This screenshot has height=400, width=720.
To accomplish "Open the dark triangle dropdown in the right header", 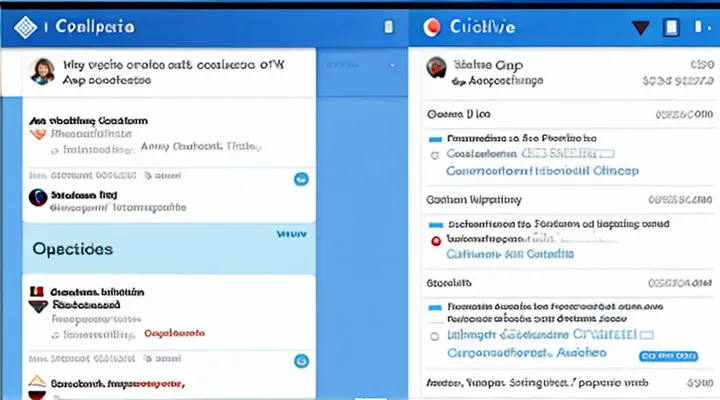I will pyautogui.click(x=640, y=28).
